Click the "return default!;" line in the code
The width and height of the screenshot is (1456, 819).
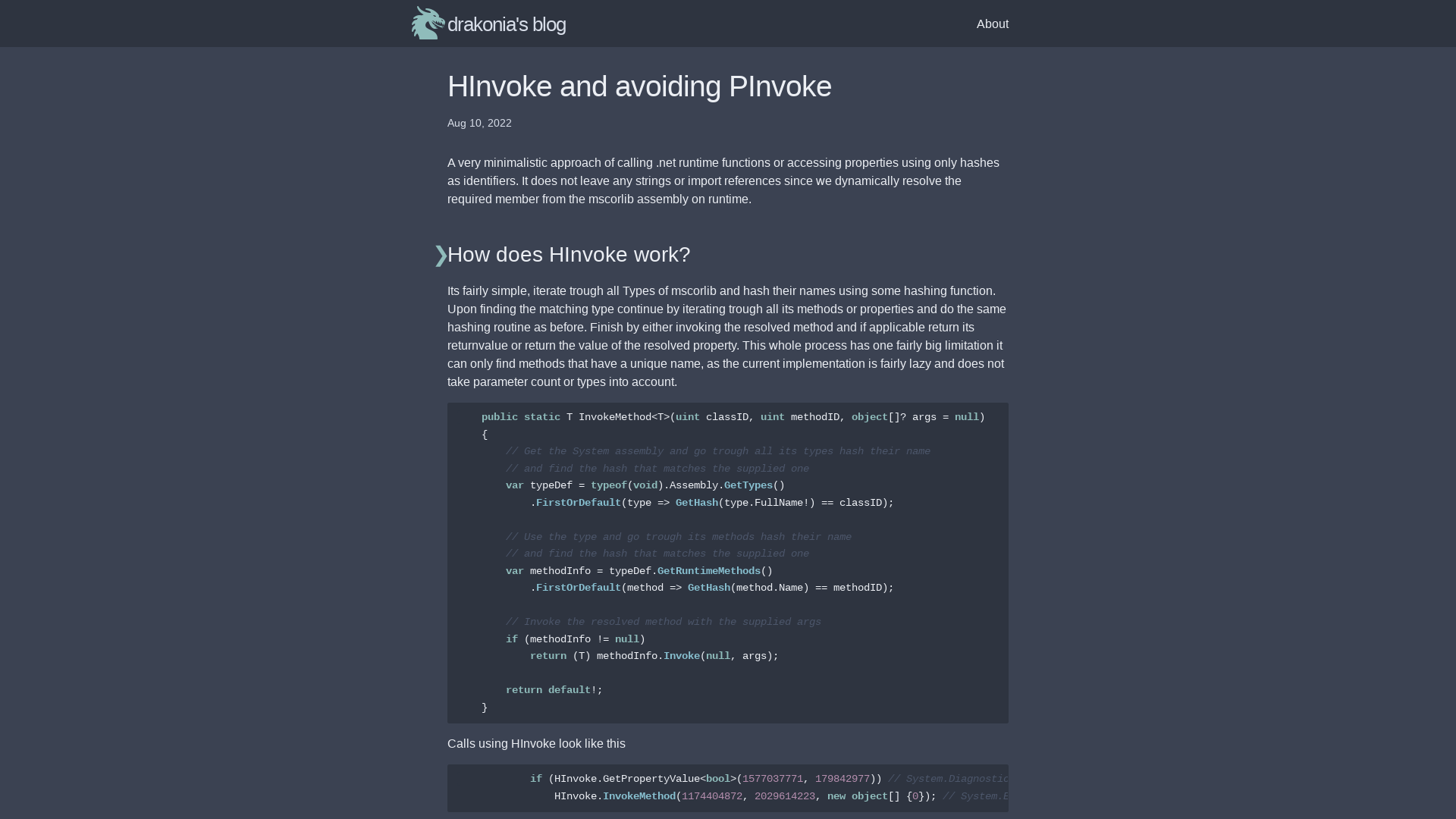(x=554, y=689)
